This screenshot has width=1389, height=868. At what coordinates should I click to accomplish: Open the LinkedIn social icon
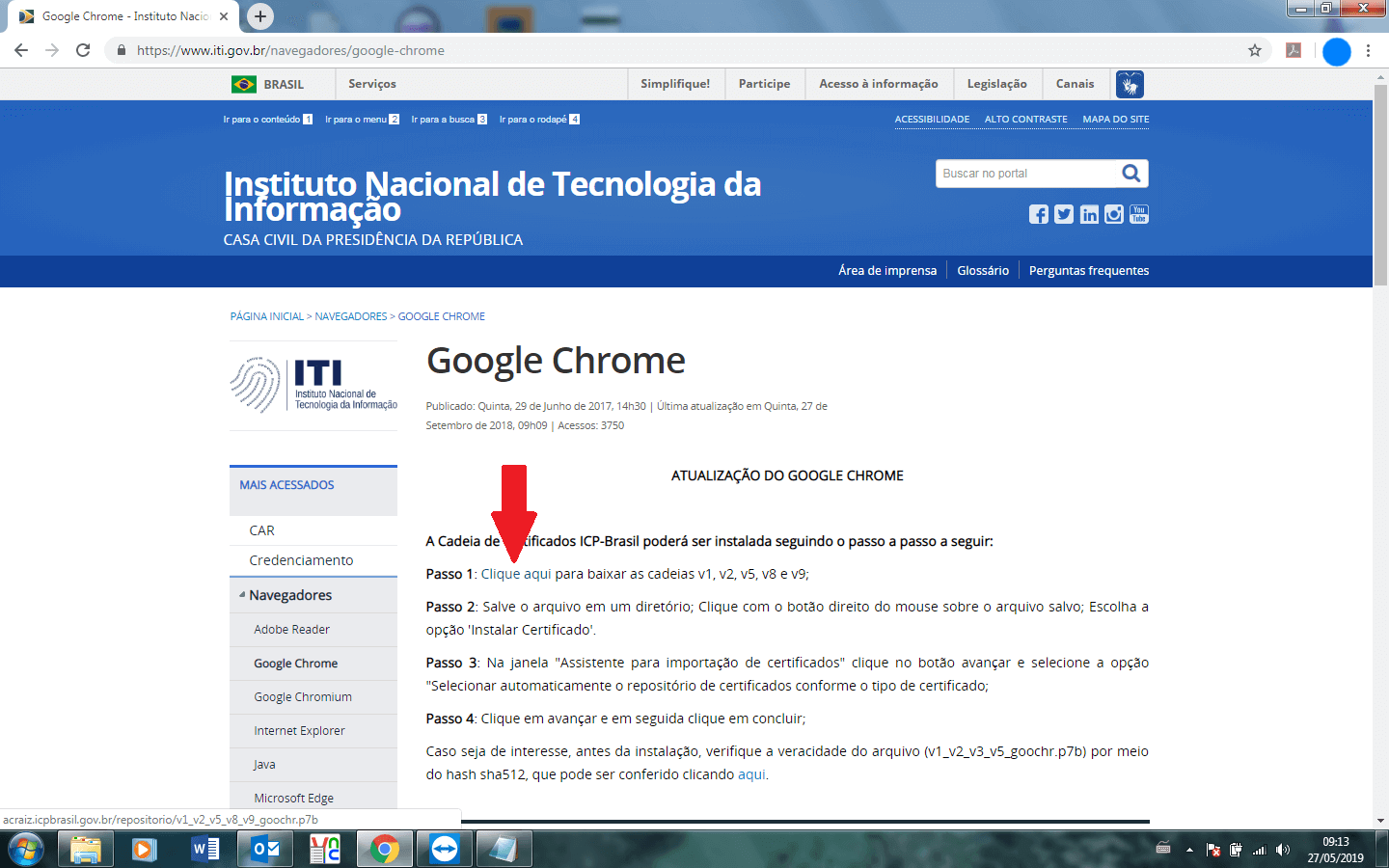click(1089, 214)
